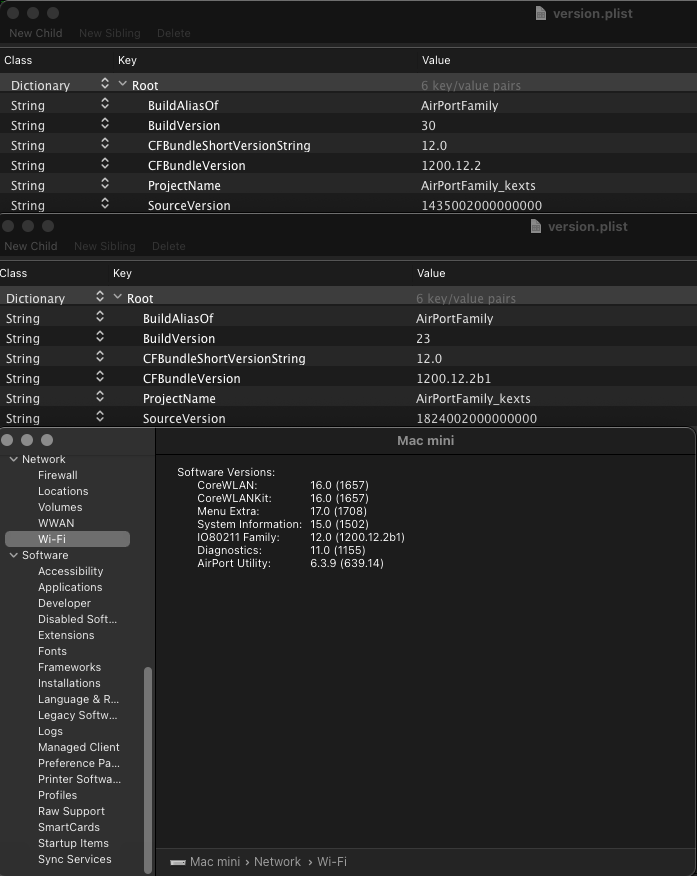Collapse the Network section in the System Information sidebar
697x876 pixels.
point(13,459)
